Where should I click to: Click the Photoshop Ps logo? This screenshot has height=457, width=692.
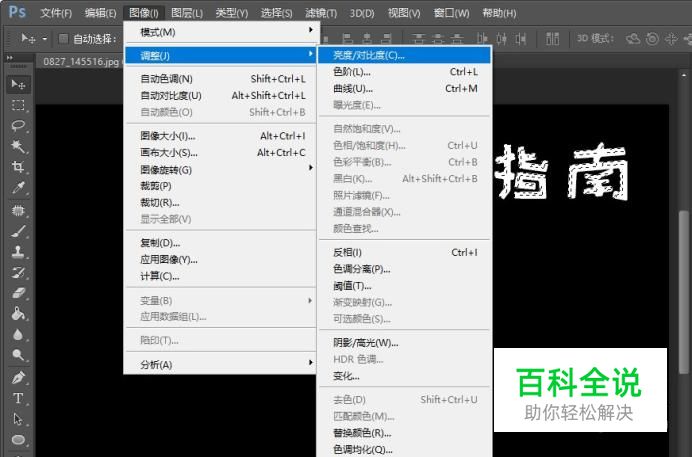point(17,11)
